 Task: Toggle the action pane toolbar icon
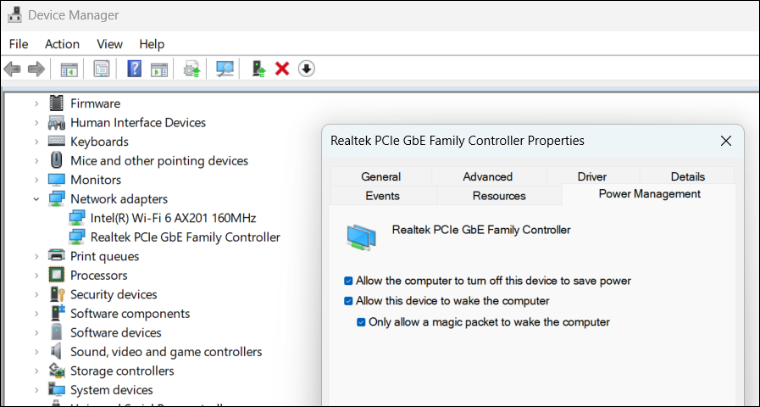click(159, 69)
